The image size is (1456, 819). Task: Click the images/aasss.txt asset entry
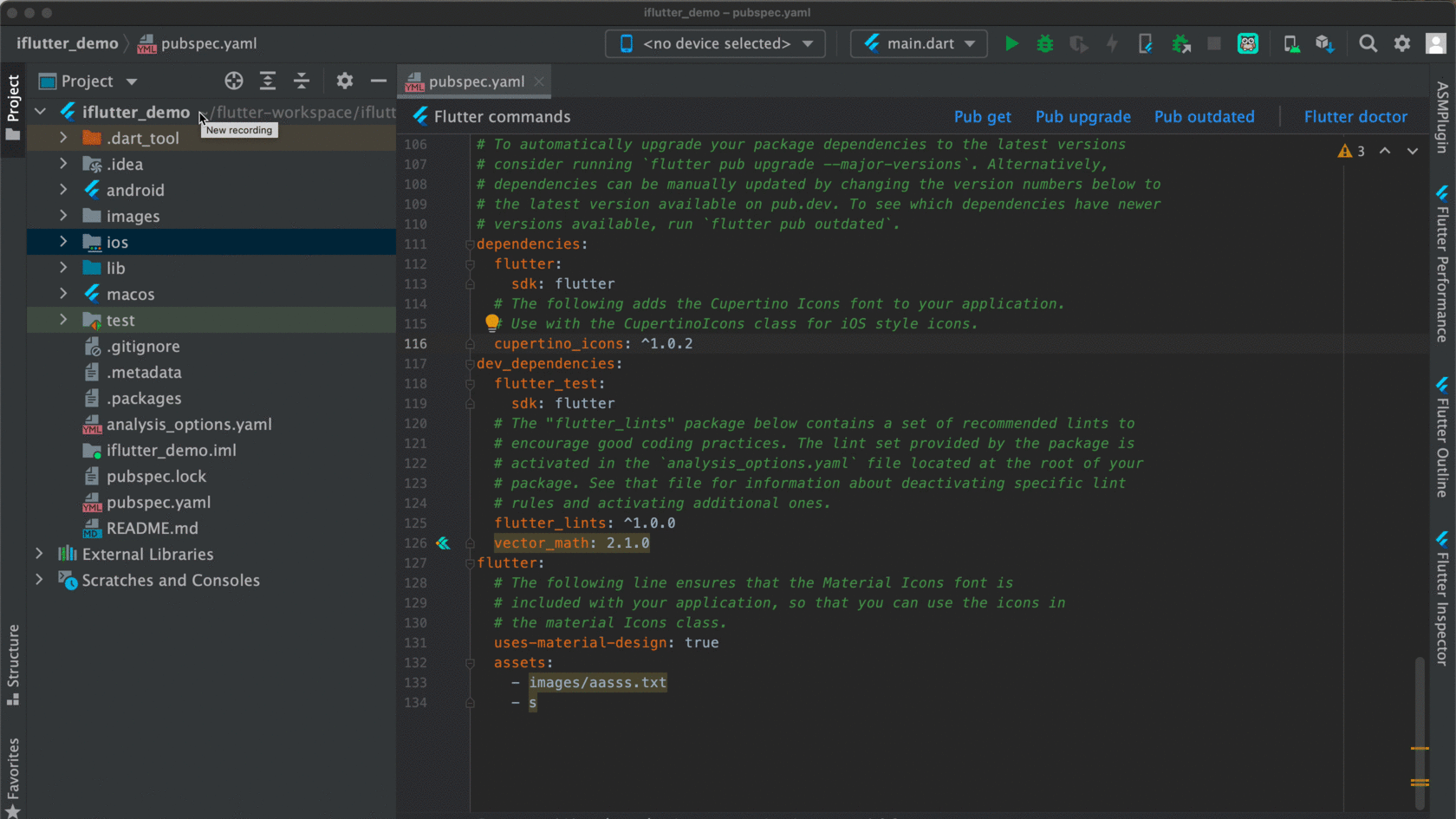[x=598, y=683]
